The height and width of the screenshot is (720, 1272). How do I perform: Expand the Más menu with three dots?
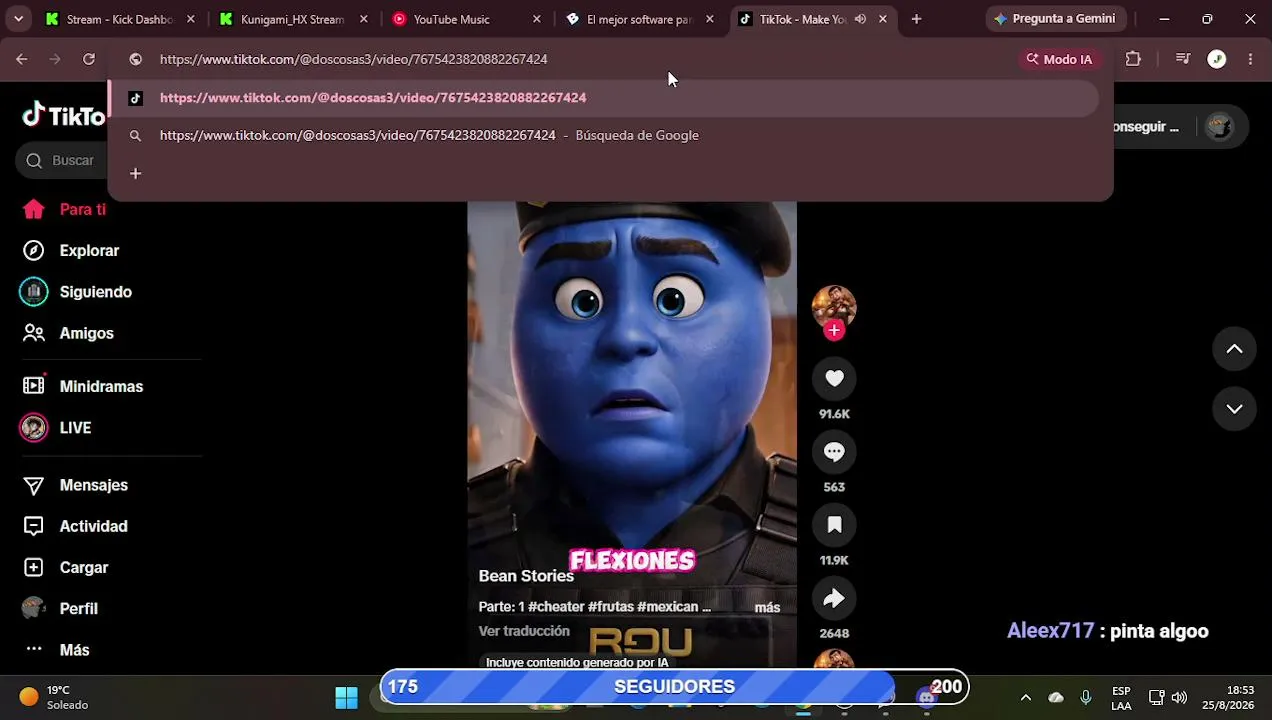click(57, 649)
